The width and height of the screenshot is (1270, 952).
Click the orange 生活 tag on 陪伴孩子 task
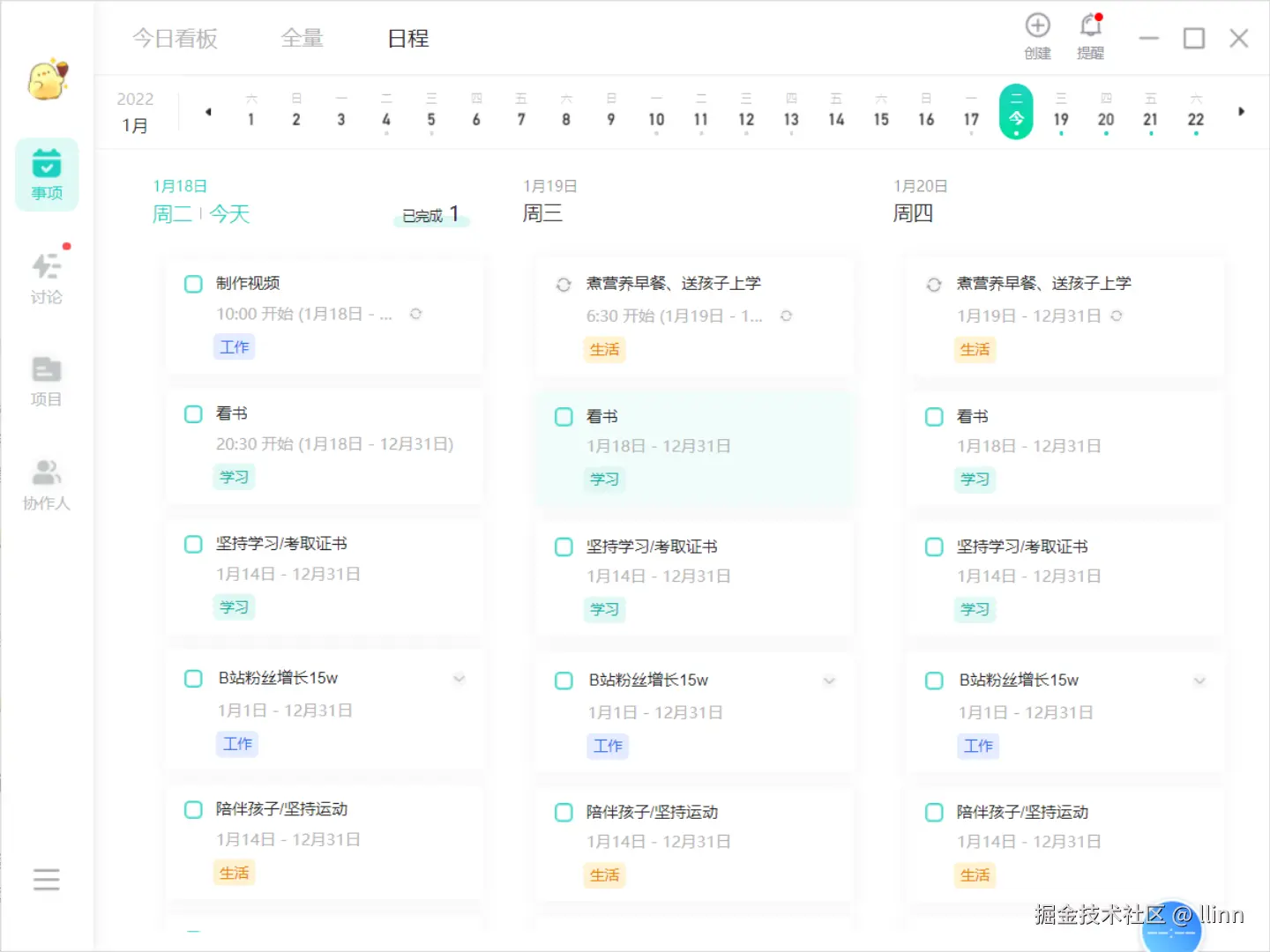pyautogui.click(x=234, y=873)
